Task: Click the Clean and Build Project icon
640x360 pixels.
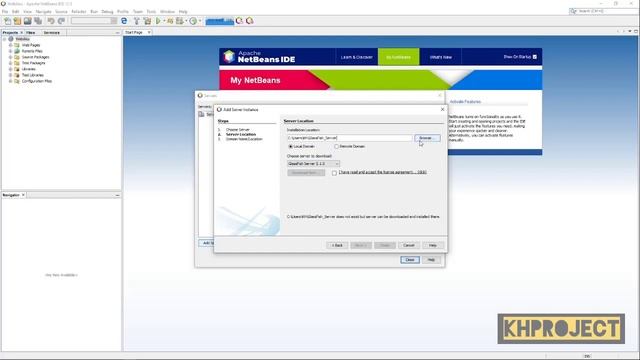Action: click(x=147, y=21)
